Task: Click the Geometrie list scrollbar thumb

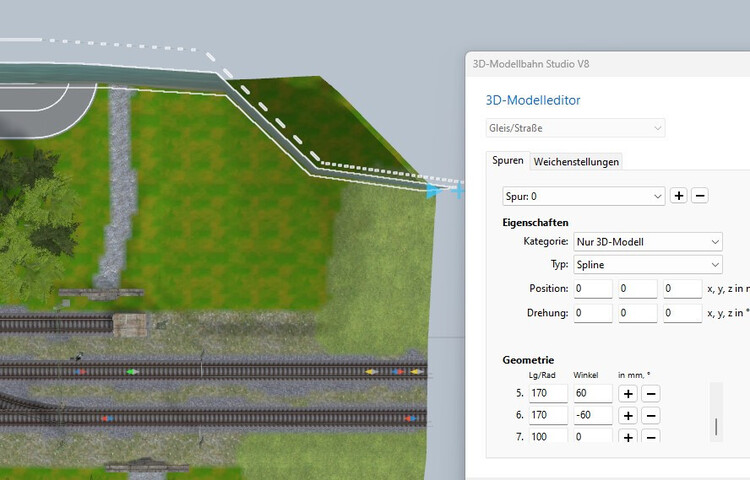Action: tap(716, 427)
